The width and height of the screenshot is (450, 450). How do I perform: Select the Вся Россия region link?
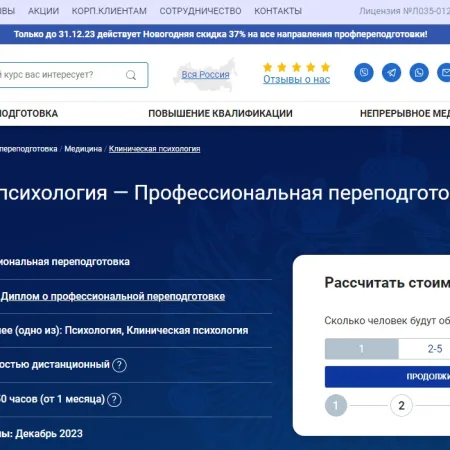[205, 75]
